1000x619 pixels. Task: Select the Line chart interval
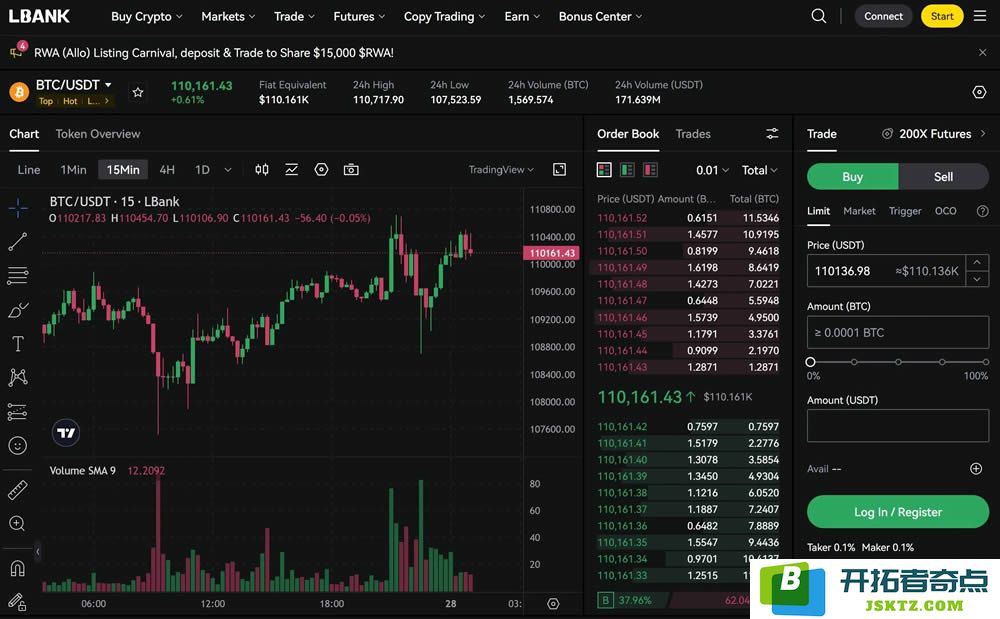(x=29, y=170)
